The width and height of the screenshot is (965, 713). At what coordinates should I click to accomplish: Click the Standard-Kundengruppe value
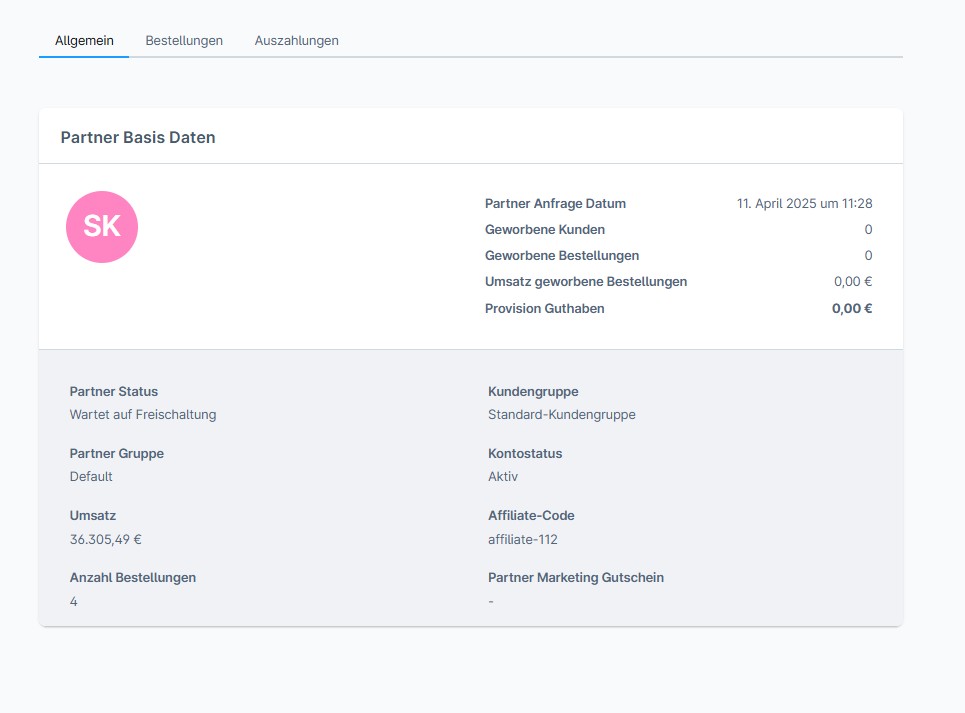pyautogui.click(x=561, y=414)
